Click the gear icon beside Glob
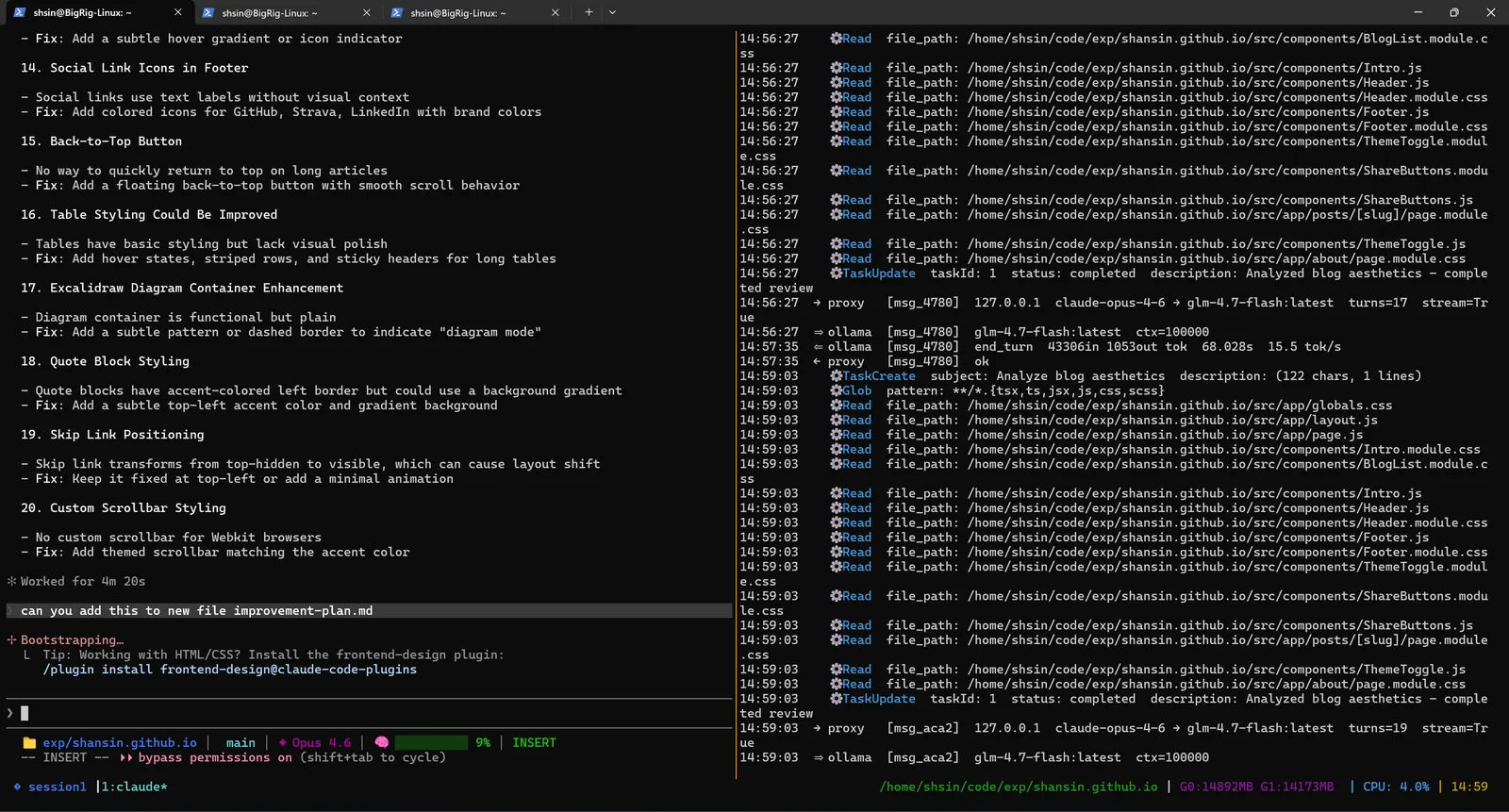This screenshot has height=812, width=1509. 836,390
